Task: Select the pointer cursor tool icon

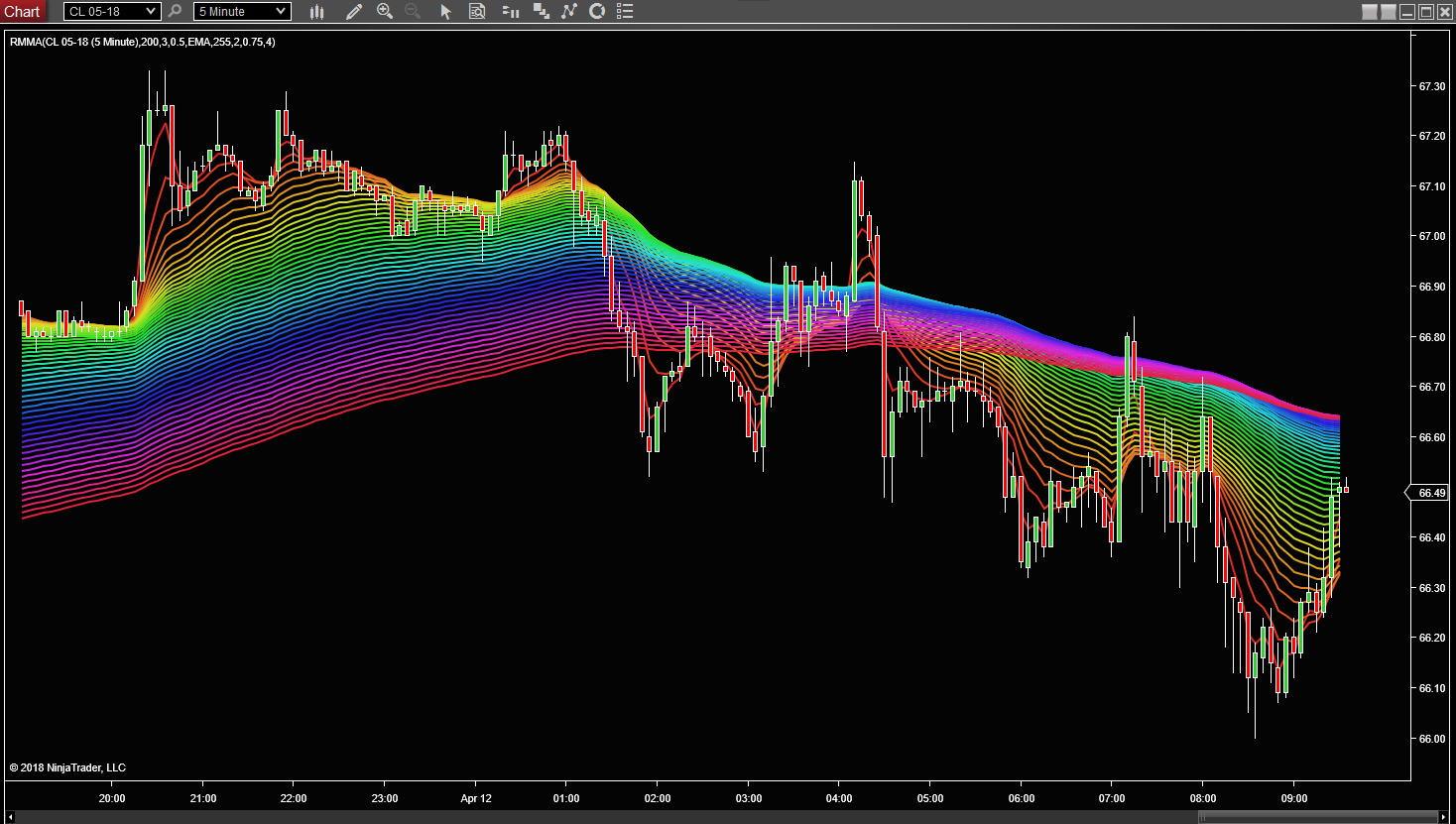Action: coord(445,12)
